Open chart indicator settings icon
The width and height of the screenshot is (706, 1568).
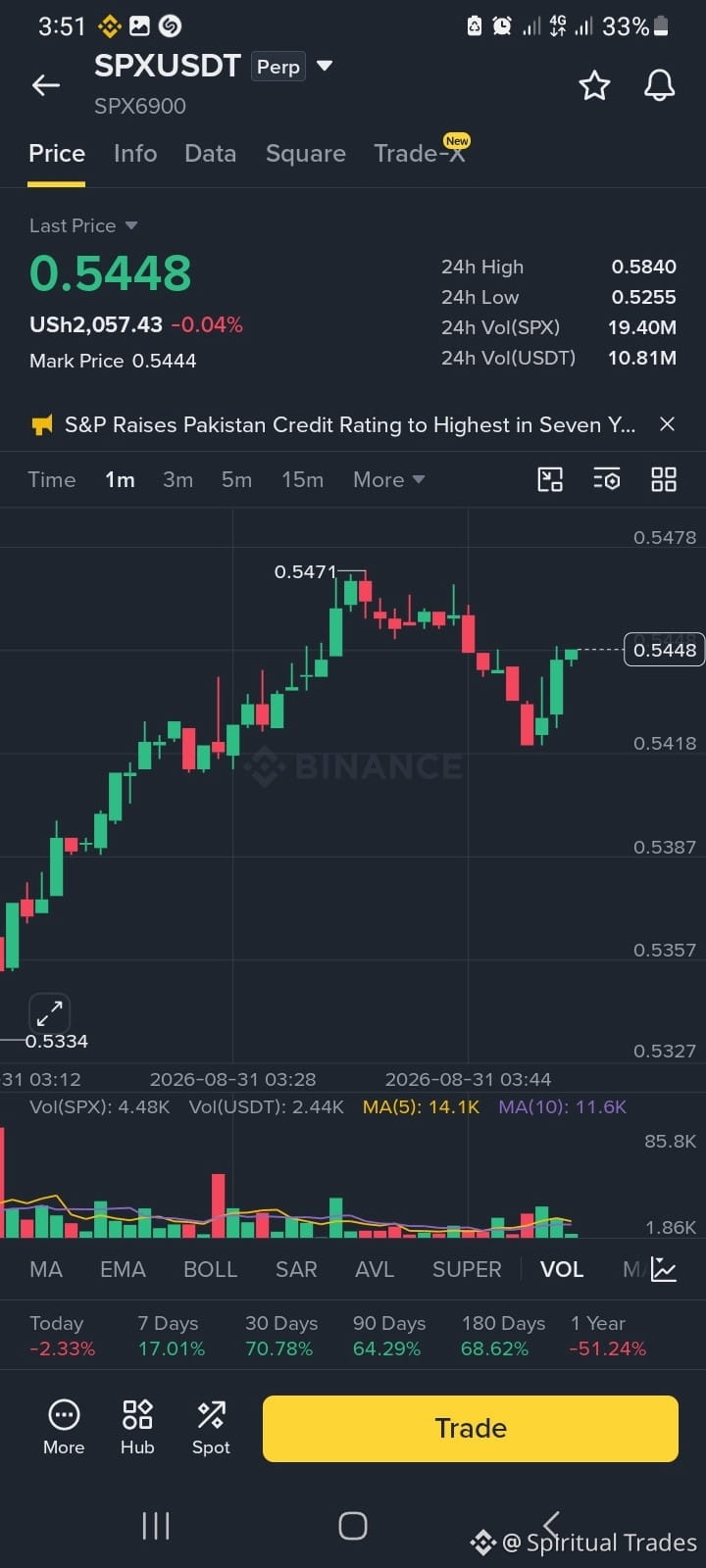607,479
